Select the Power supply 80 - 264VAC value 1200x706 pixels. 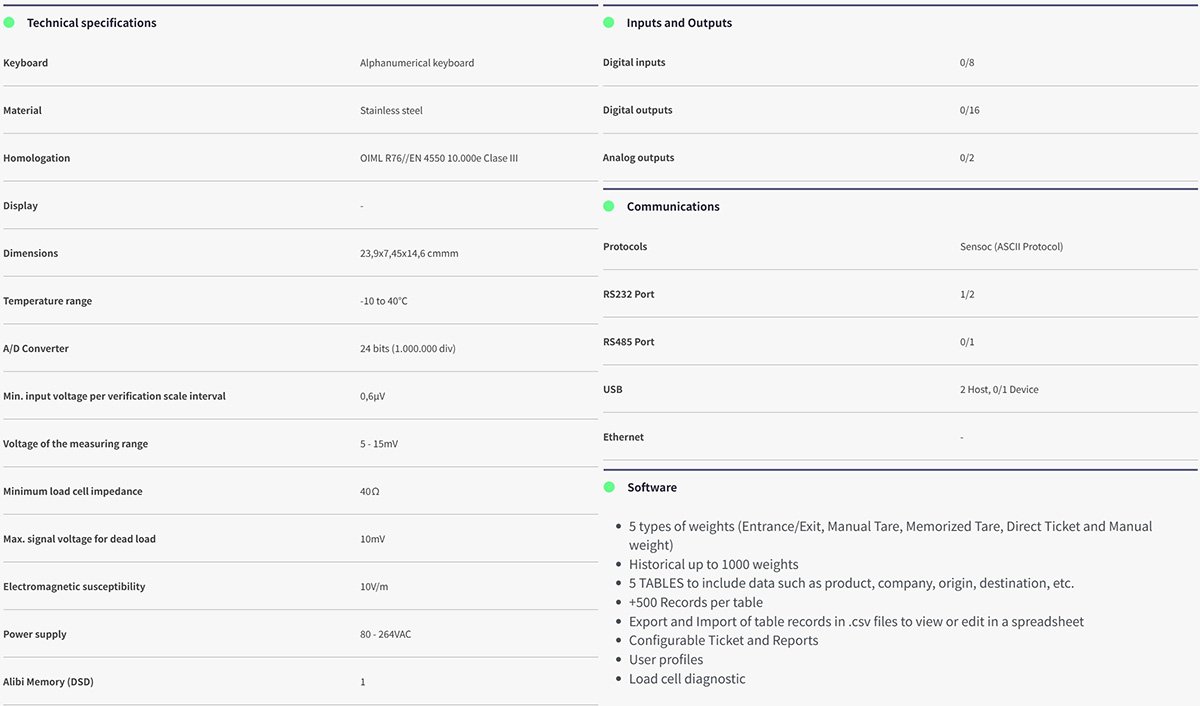tap(386, 634)
